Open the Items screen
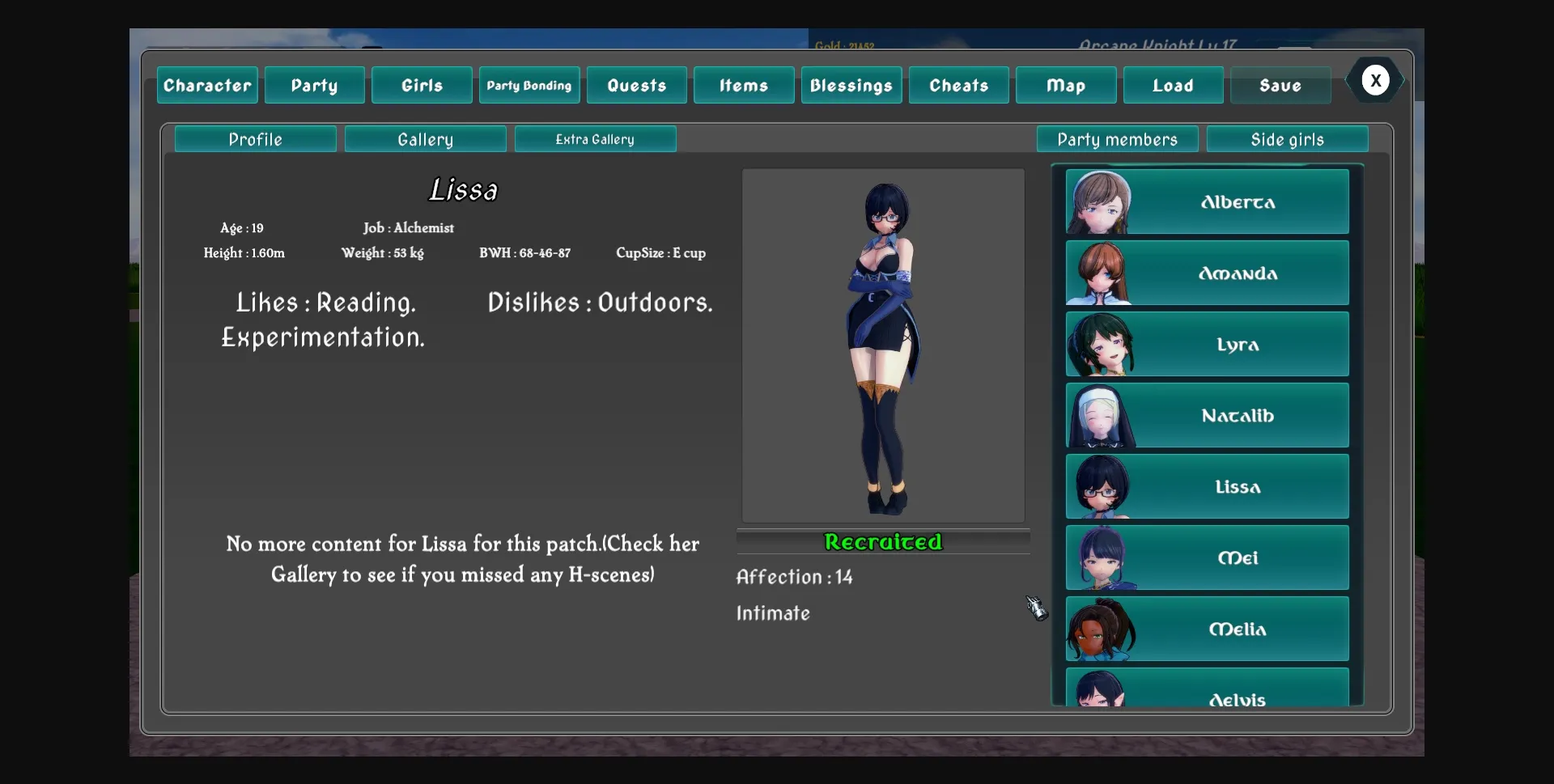Viewport: 1554px width, 784px height. pos(743,84)
